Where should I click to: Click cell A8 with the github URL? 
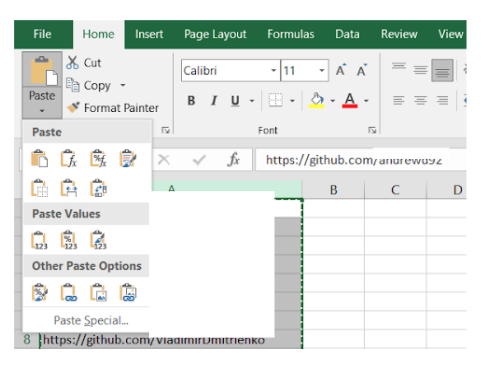(x=171, y=340)
